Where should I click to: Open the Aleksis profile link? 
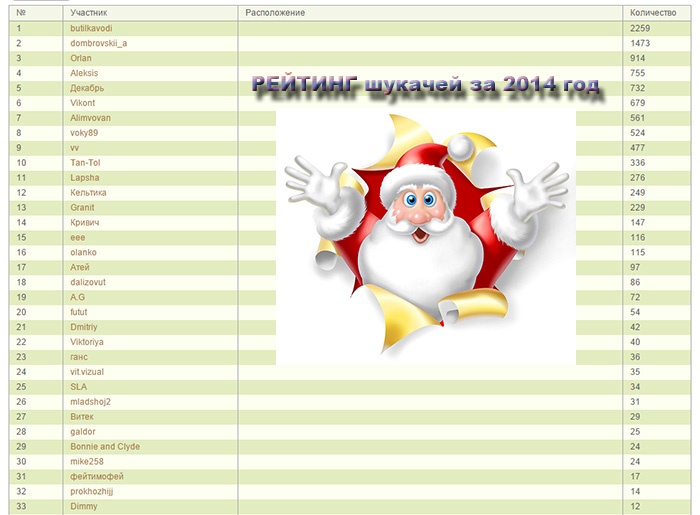click(x=84, y=73)
